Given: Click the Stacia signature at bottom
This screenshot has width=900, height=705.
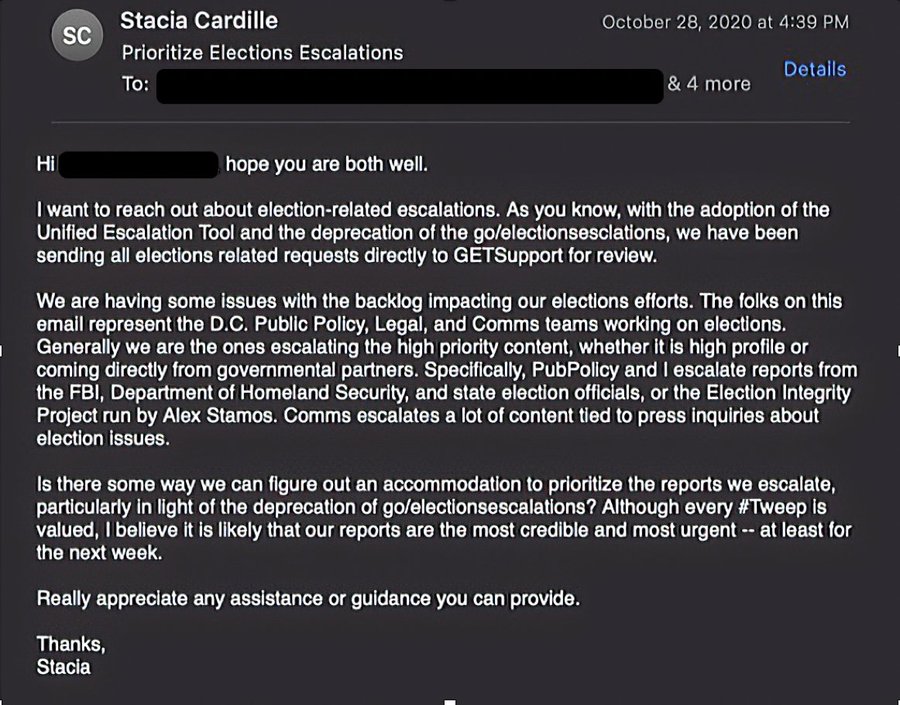Looking at the screenshot, I should click(63, 666).
